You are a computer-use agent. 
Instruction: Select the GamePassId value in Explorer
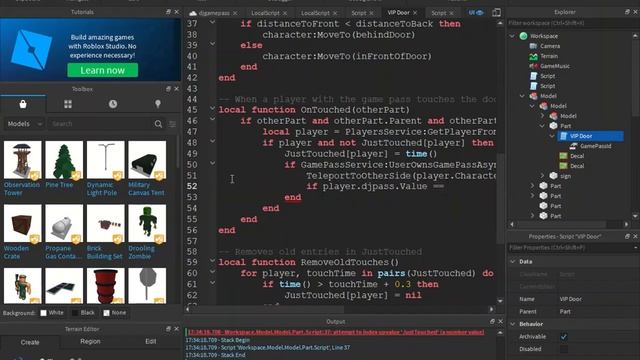(x=595, y=146)
